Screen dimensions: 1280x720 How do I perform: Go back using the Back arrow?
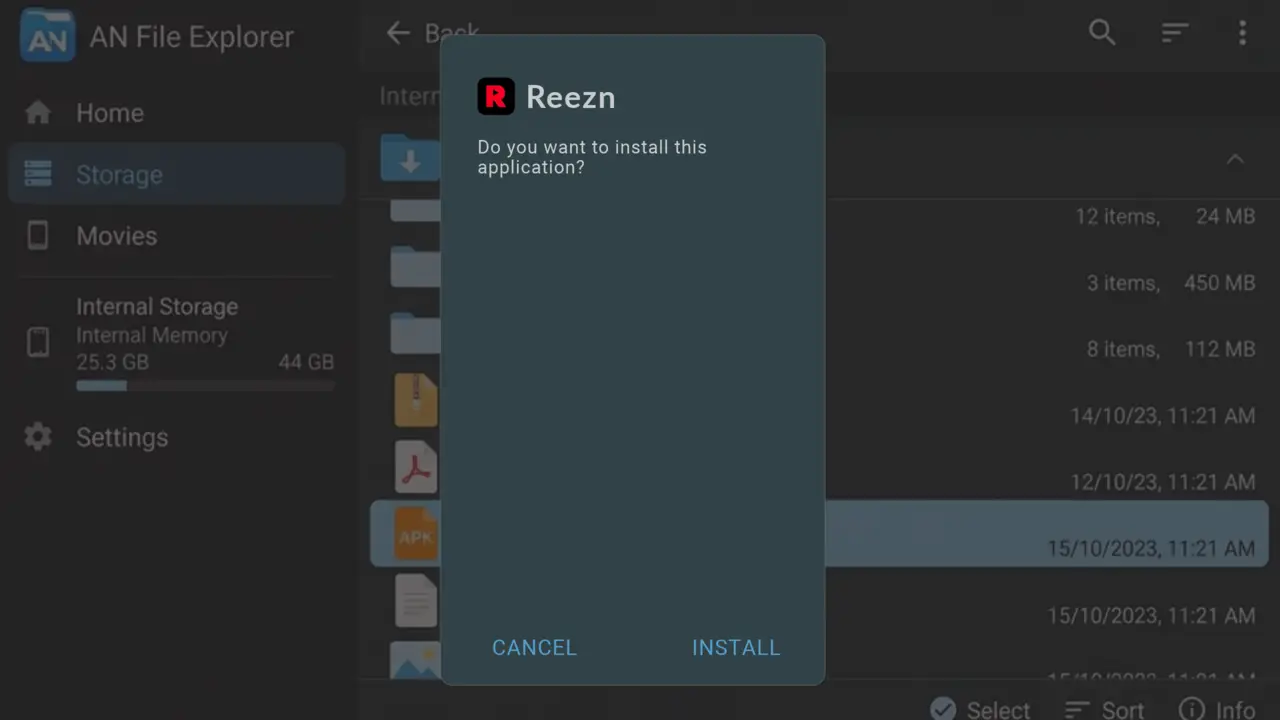coord(398,33)
